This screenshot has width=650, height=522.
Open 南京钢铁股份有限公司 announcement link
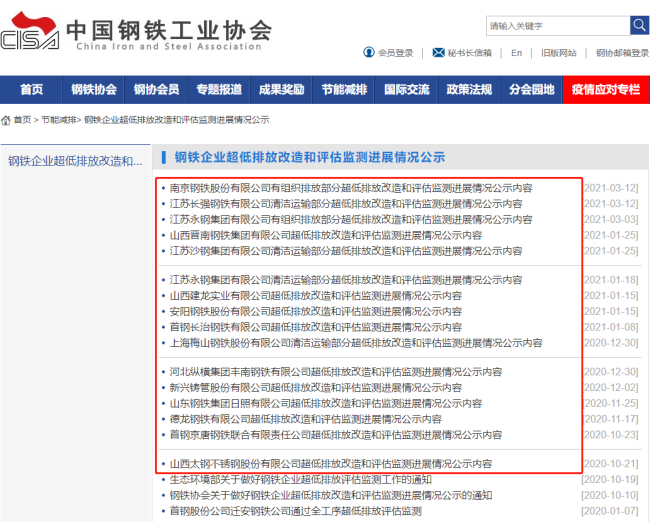[351, 188]
